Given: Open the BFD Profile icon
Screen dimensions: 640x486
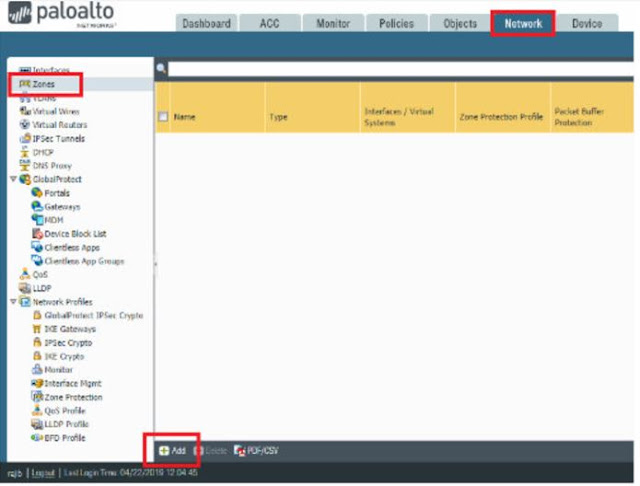Looking at the screenshot, I should click(x=37, y=437).
